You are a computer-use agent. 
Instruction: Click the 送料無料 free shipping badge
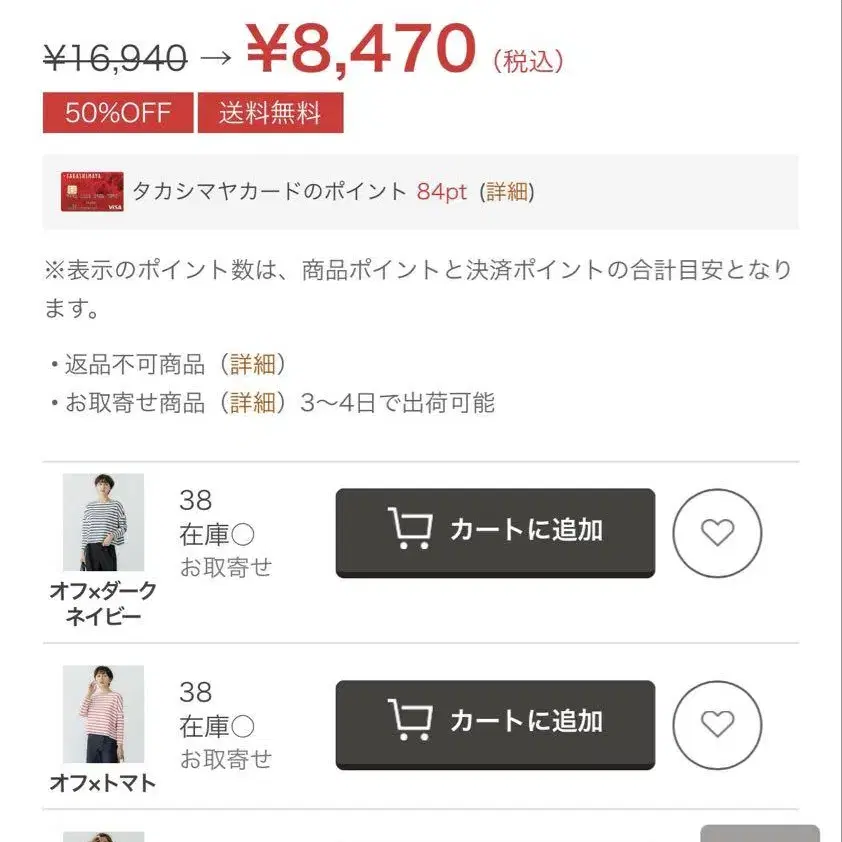(270, 113)
